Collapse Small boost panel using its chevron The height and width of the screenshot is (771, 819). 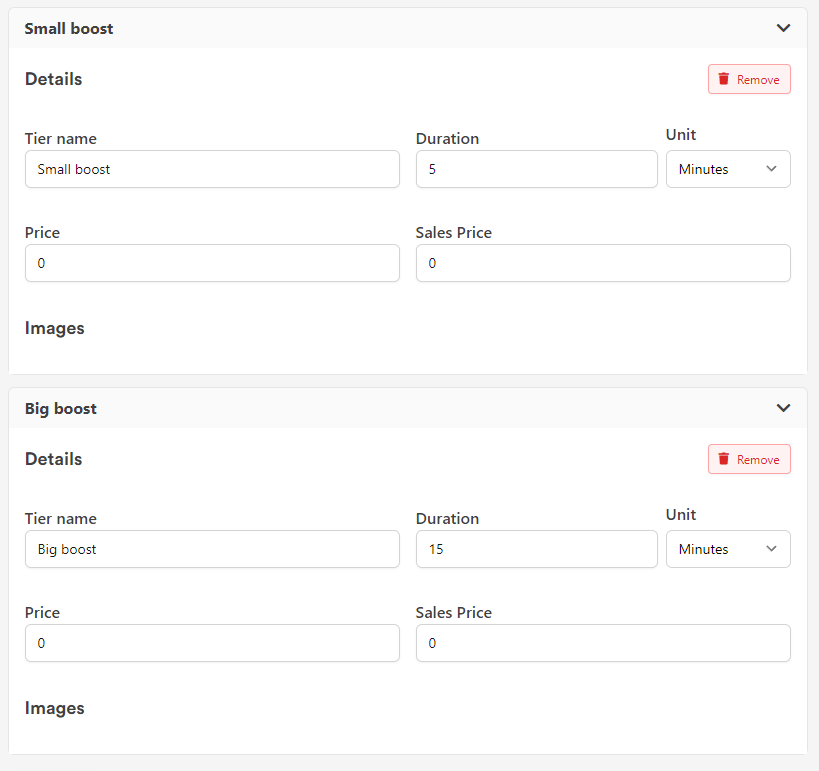point(783,28)
